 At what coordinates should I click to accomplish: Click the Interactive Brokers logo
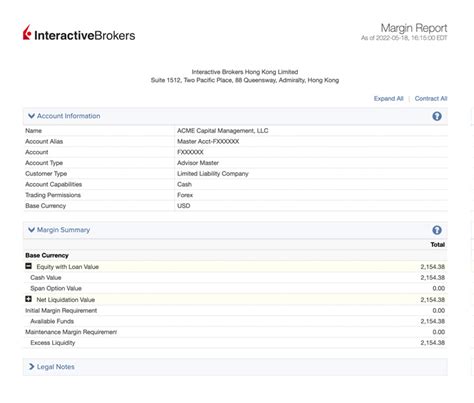[x=79, y=33]
